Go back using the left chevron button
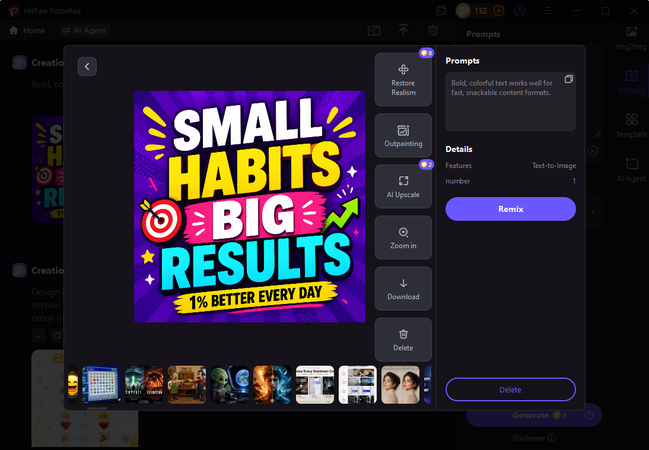This screenshot has height=450, width=649. point(87,66)
